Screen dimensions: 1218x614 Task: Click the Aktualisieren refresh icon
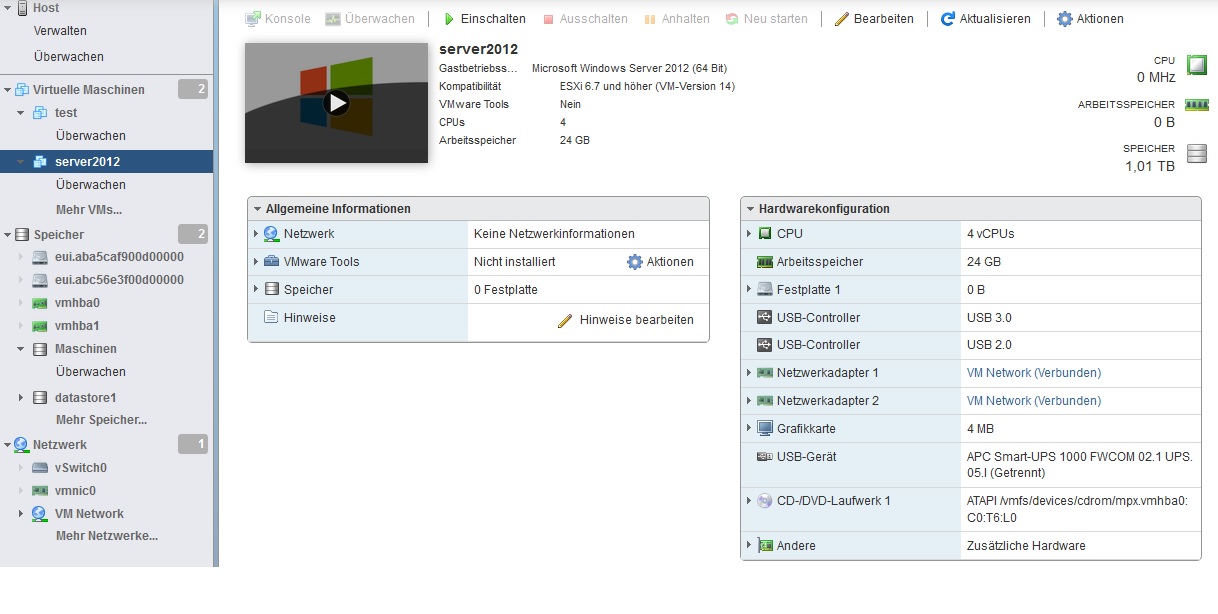[x=947, y=19]
